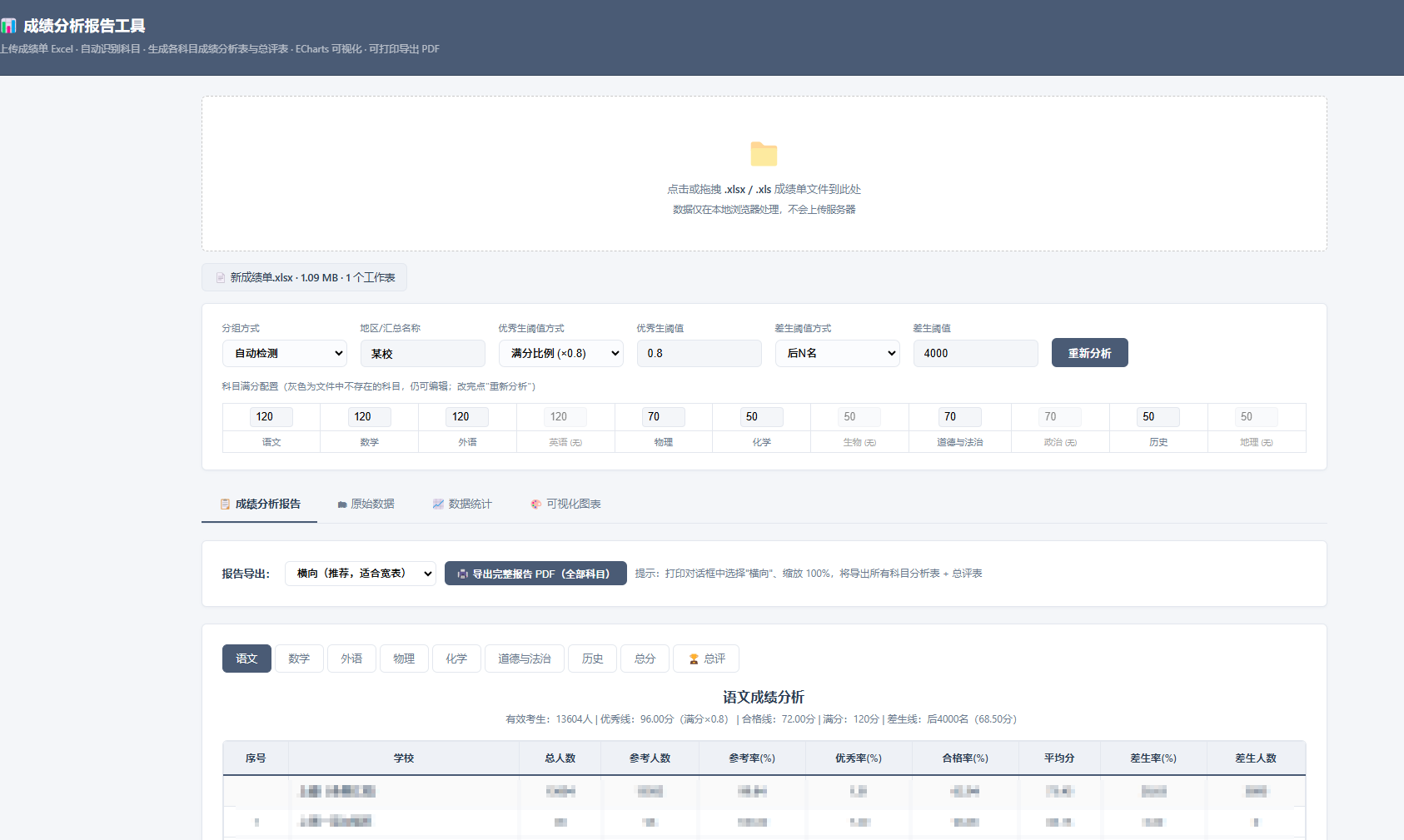Click 地理 (无) full-score input
Screen dimensions: 1404x840
click(1257, 416)
